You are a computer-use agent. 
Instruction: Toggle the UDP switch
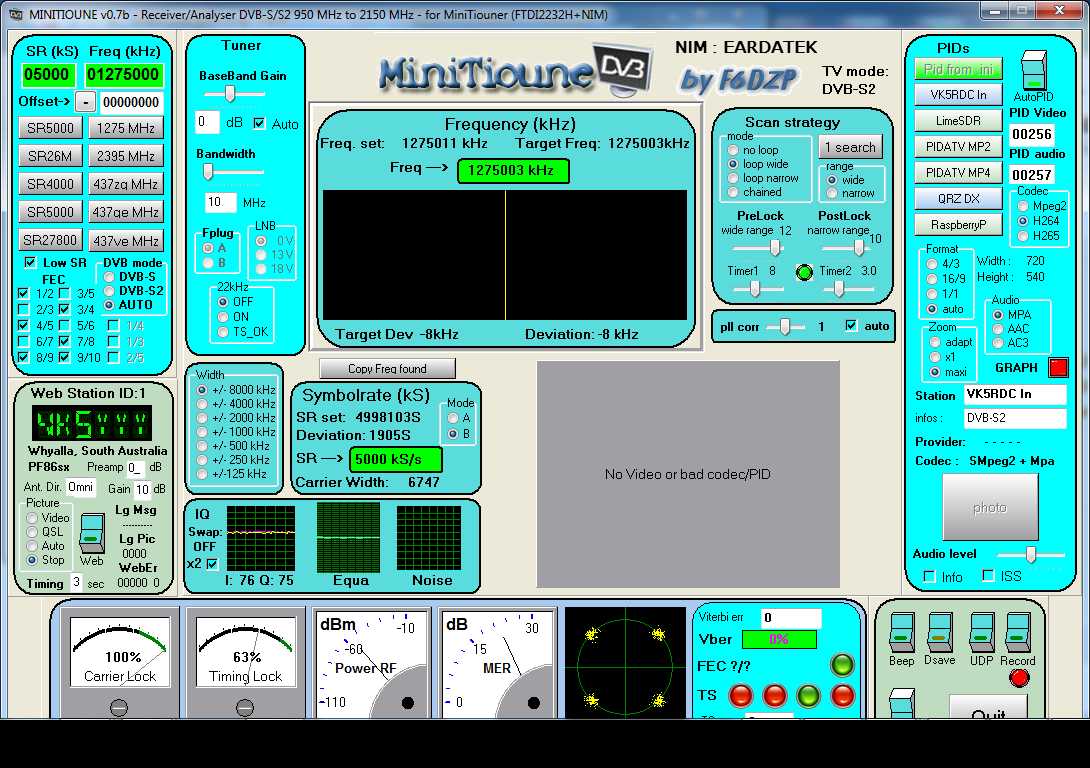[x=982, y=632]
